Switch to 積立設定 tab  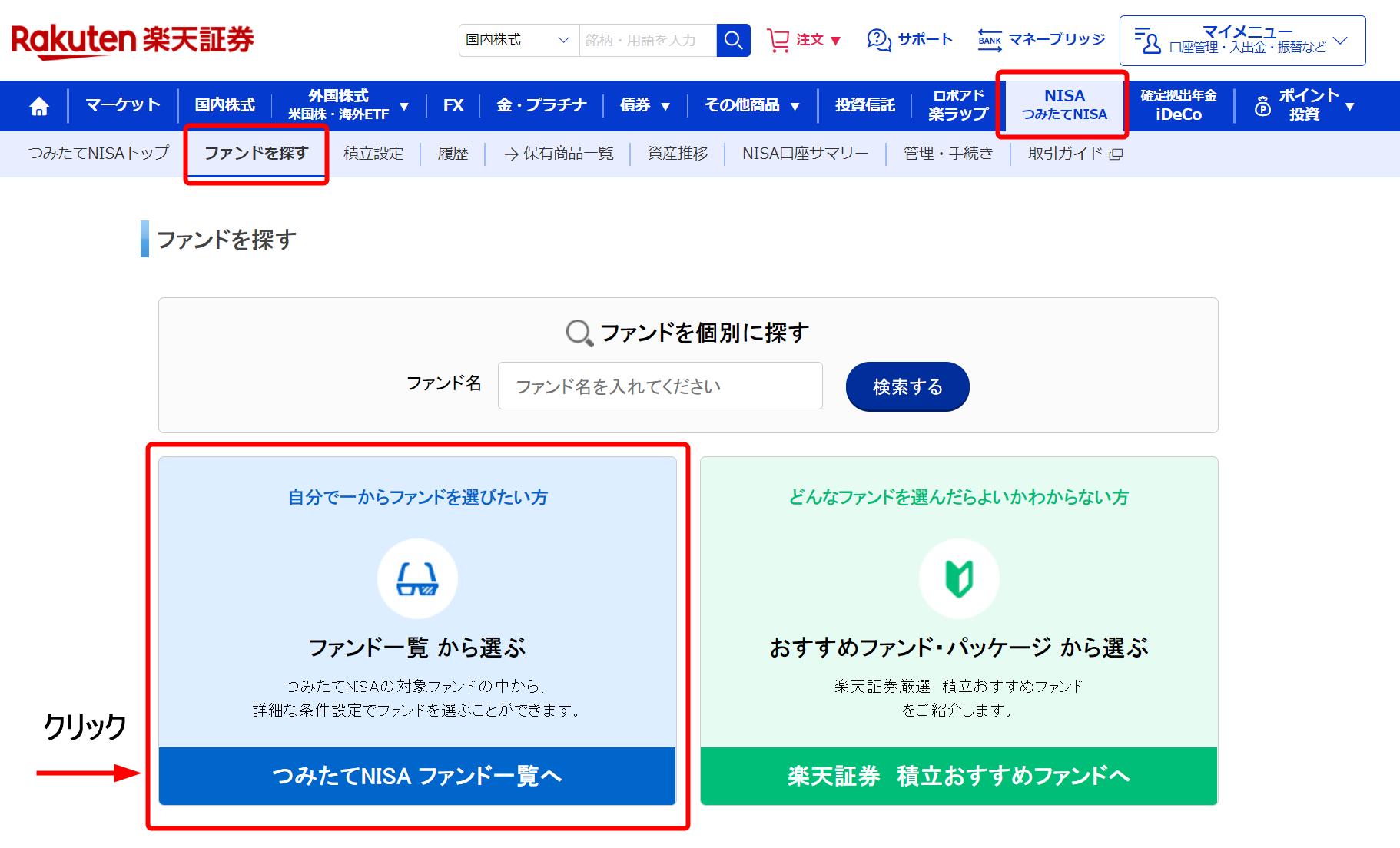(x=373, y=154)
